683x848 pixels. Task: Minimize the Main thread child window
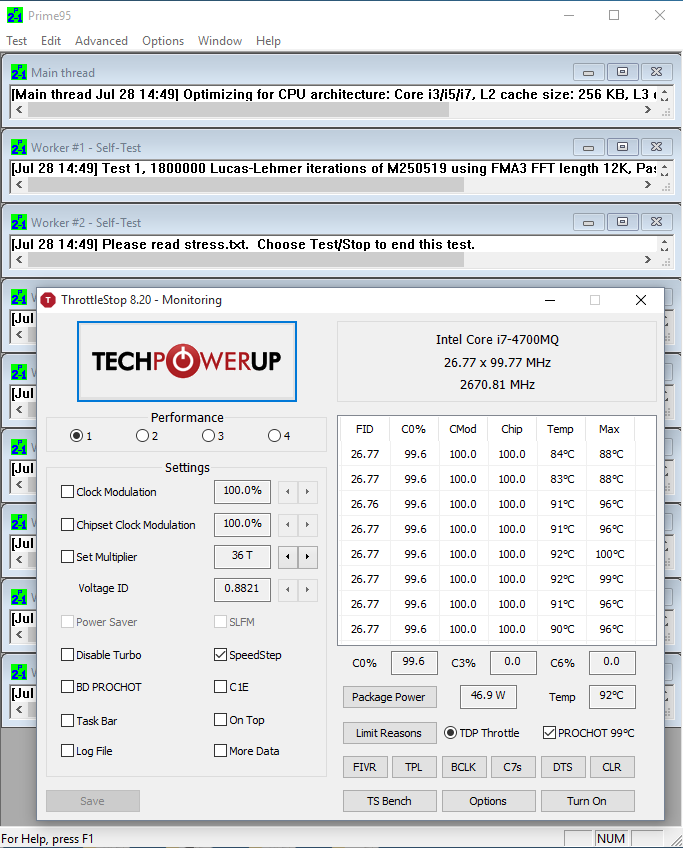589,72
